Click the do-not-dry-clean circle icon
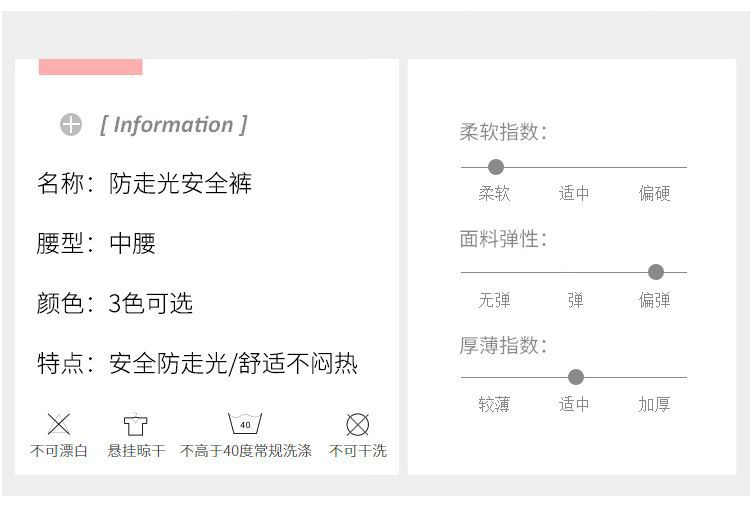Image resolution: width=750 pixels, height=519 pixels. click(x=357, y=424)
